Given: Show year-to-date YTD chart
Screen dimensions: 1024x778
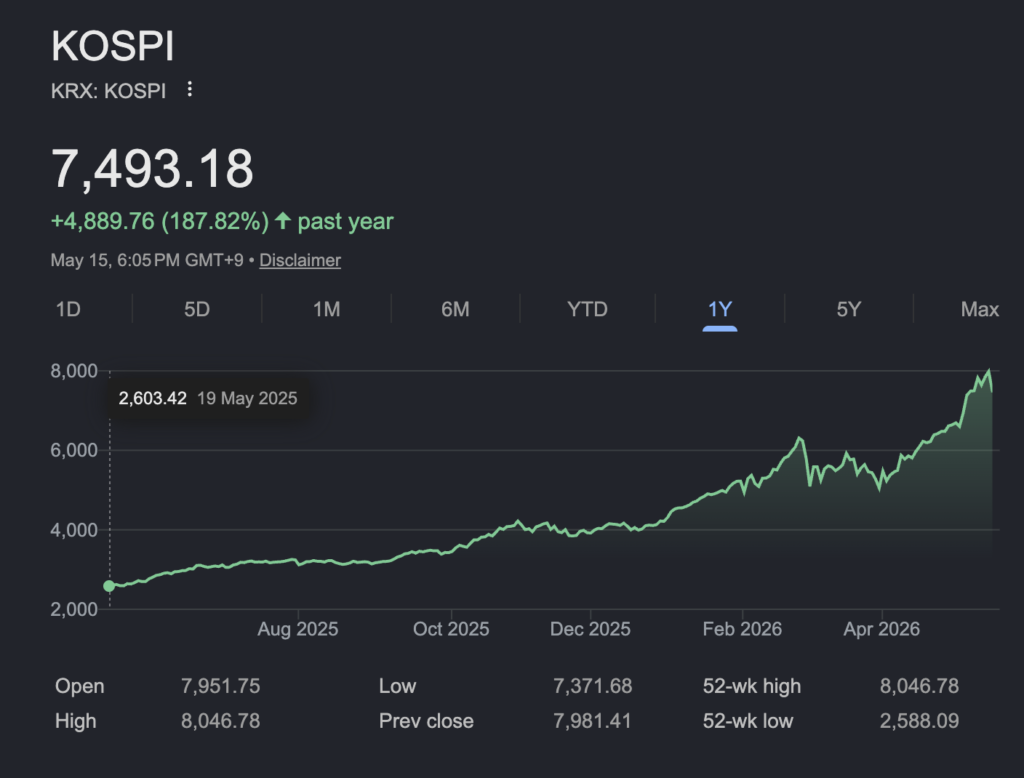Looking at the screenshot, I should (587, 309).
